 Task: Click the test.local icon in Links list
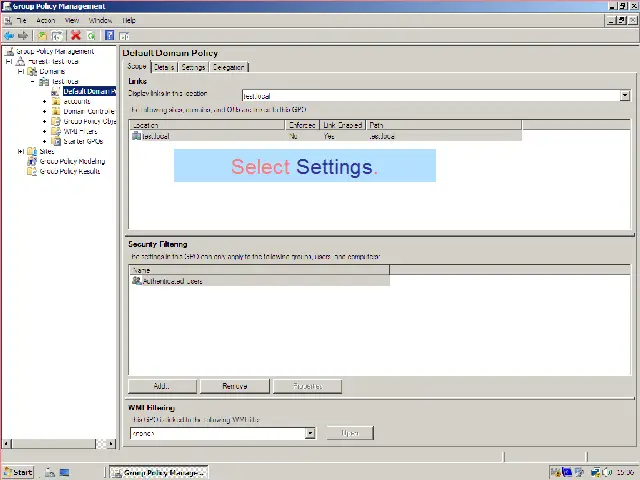pyautogui.click(x=136, y=136)
